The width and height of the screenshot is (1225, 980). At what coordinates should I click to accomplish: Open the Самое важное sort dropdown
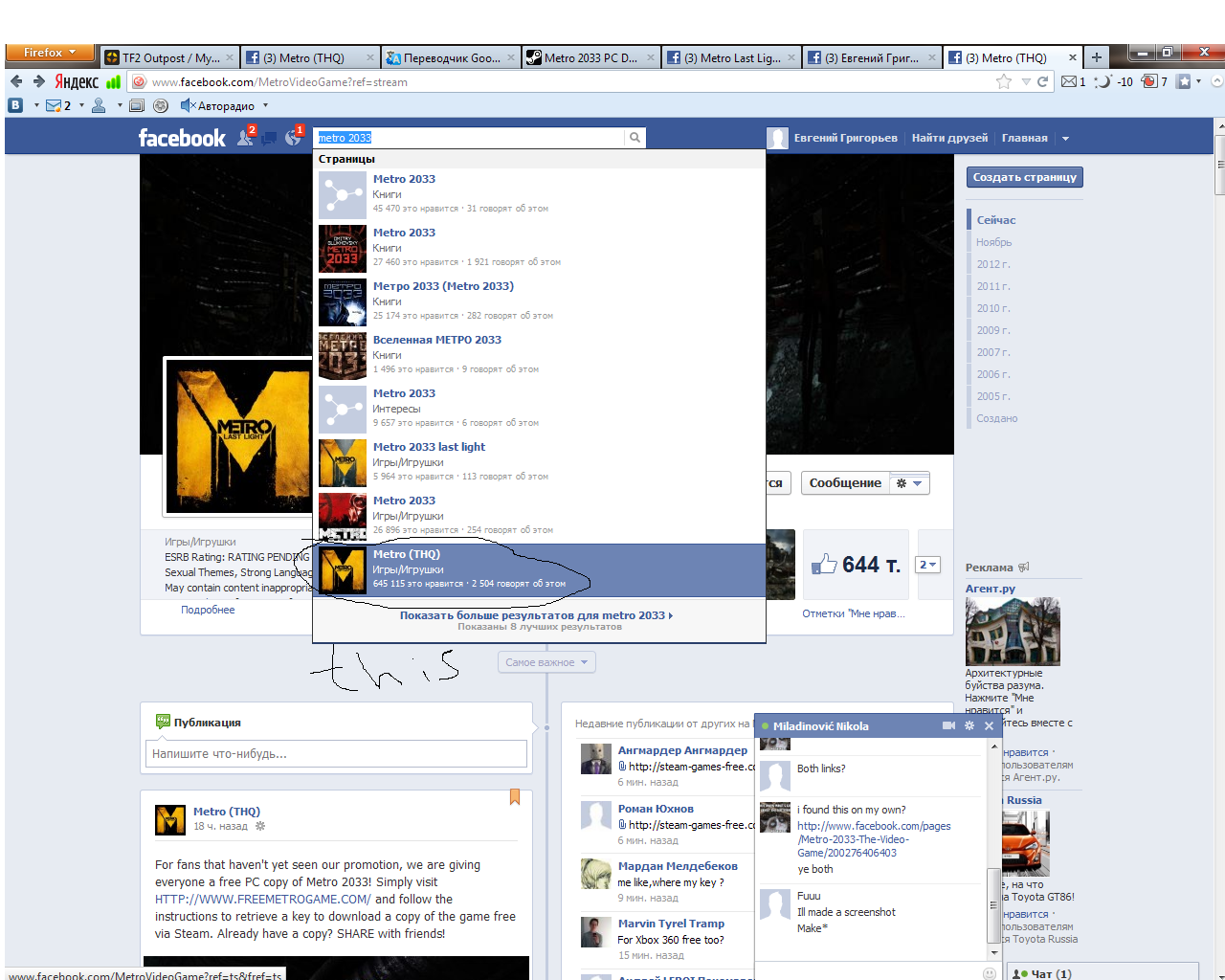pyautogui.click(x=547, y=662)
